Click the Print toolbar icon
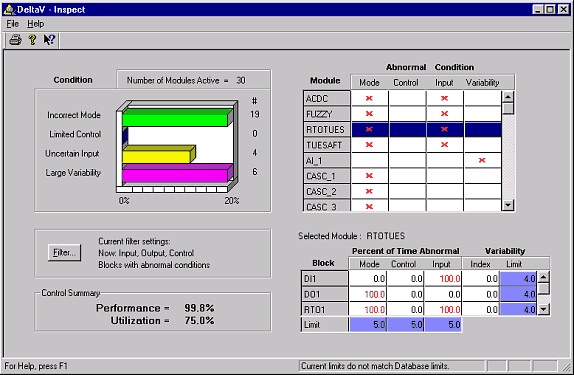This screenshot has width=574, height=375. [15, 40]
